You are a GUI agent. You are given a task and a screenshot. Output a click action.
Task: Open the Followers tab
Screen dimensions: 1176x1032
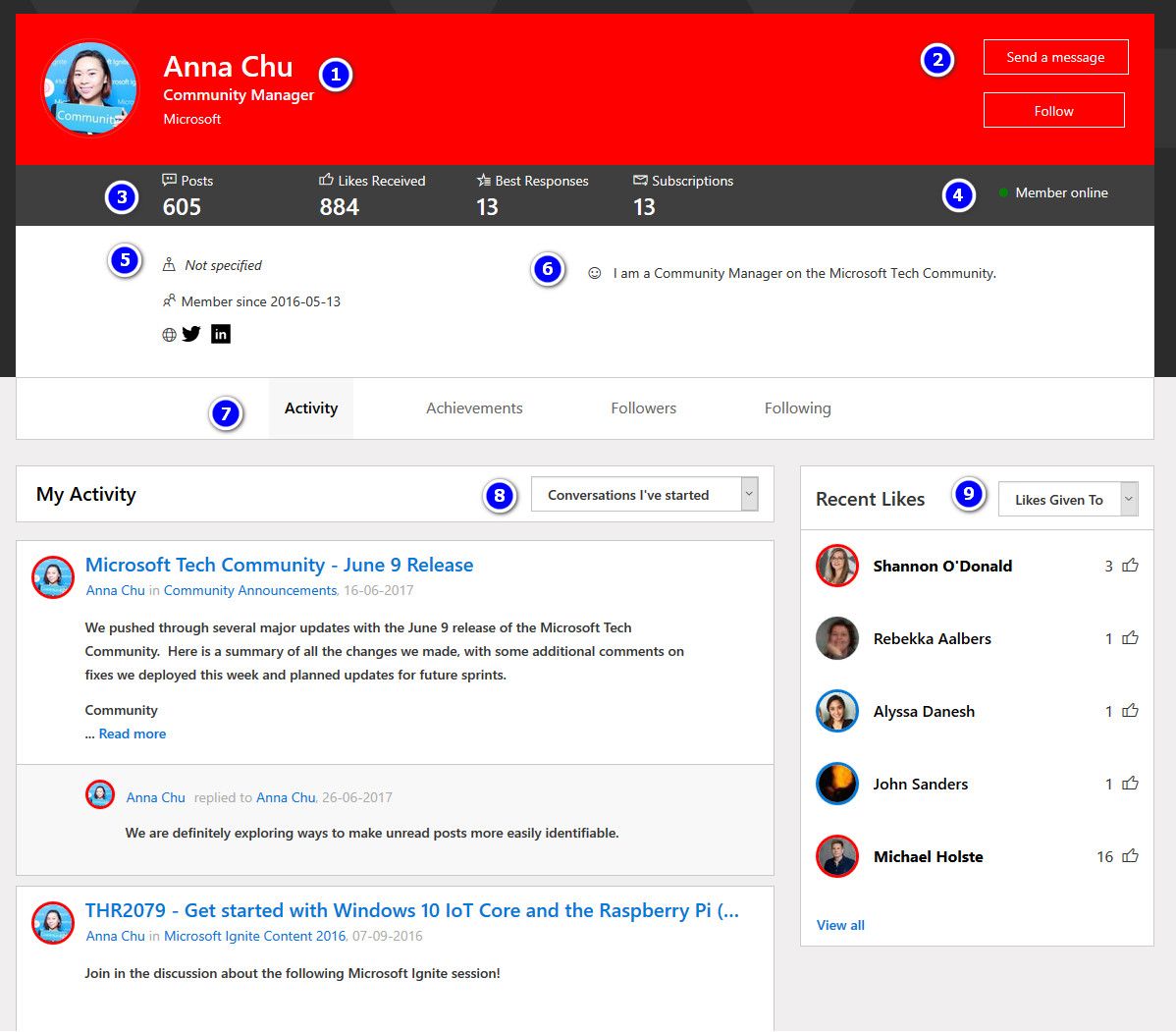[x=643, y=407]
